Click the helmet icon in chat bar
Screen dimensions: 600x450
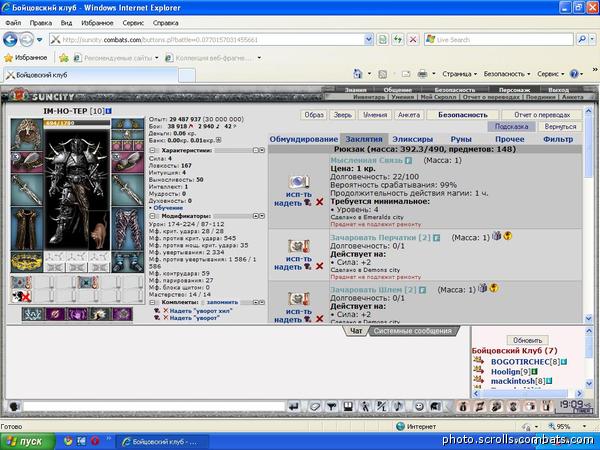[435, 406]
